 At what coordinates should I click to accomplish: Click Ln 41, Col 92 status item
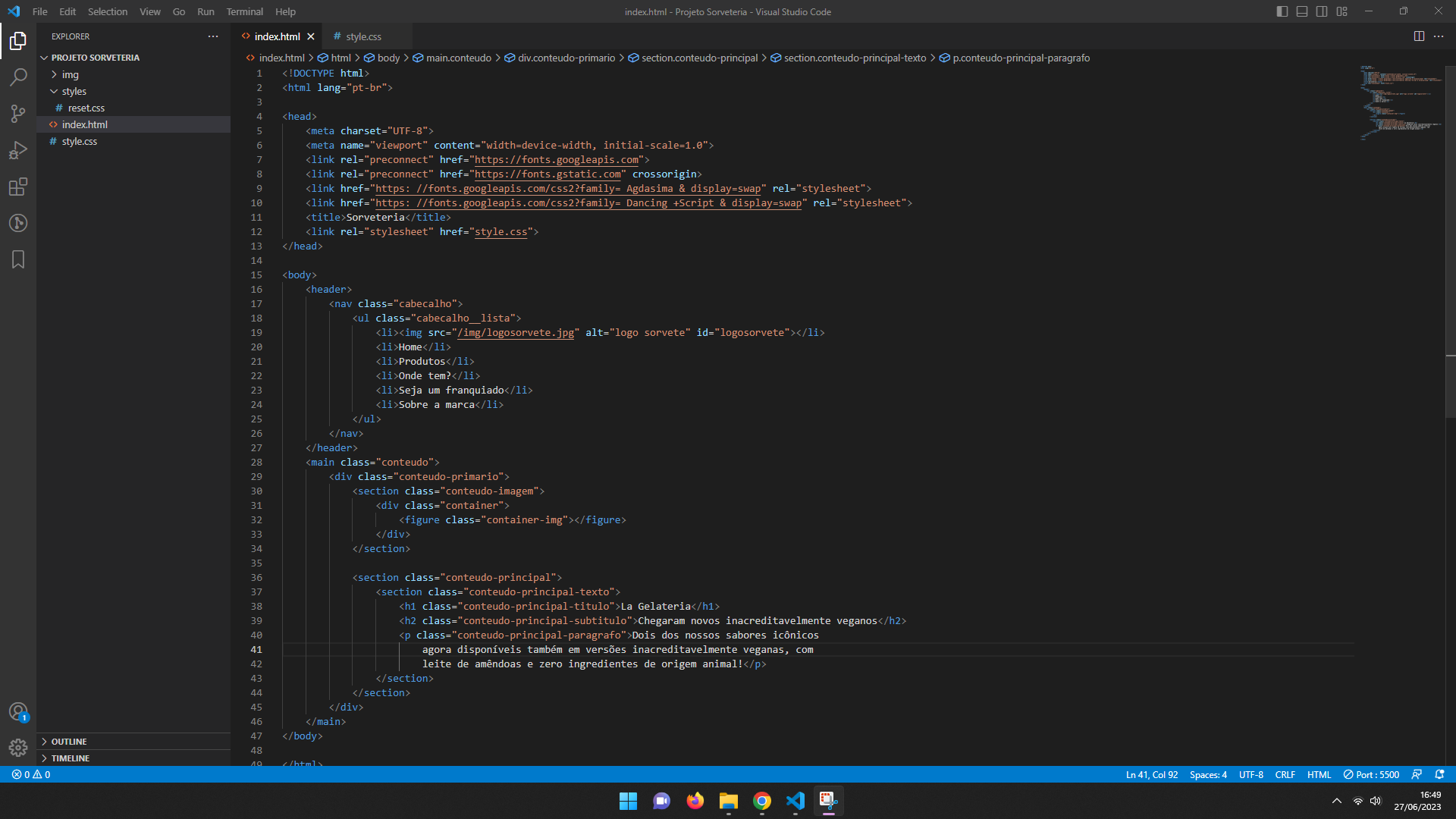pyautogui.click(x=1152, y=774)
